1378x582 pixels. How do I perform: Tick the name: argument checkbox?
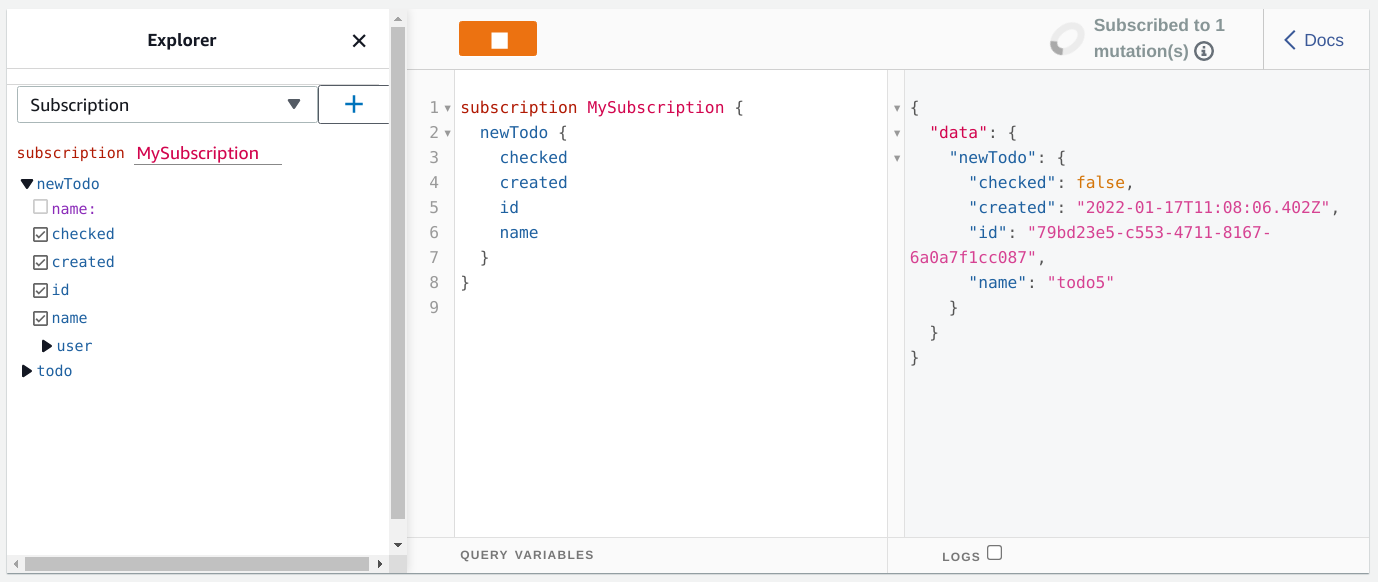point(40,207)
